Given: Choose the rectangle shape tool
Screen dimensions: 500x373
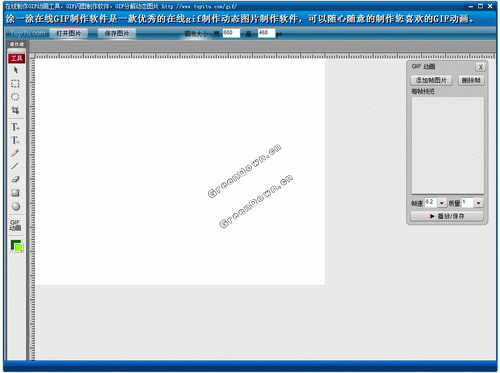Looking at the screenshot, I should (15, 193).
